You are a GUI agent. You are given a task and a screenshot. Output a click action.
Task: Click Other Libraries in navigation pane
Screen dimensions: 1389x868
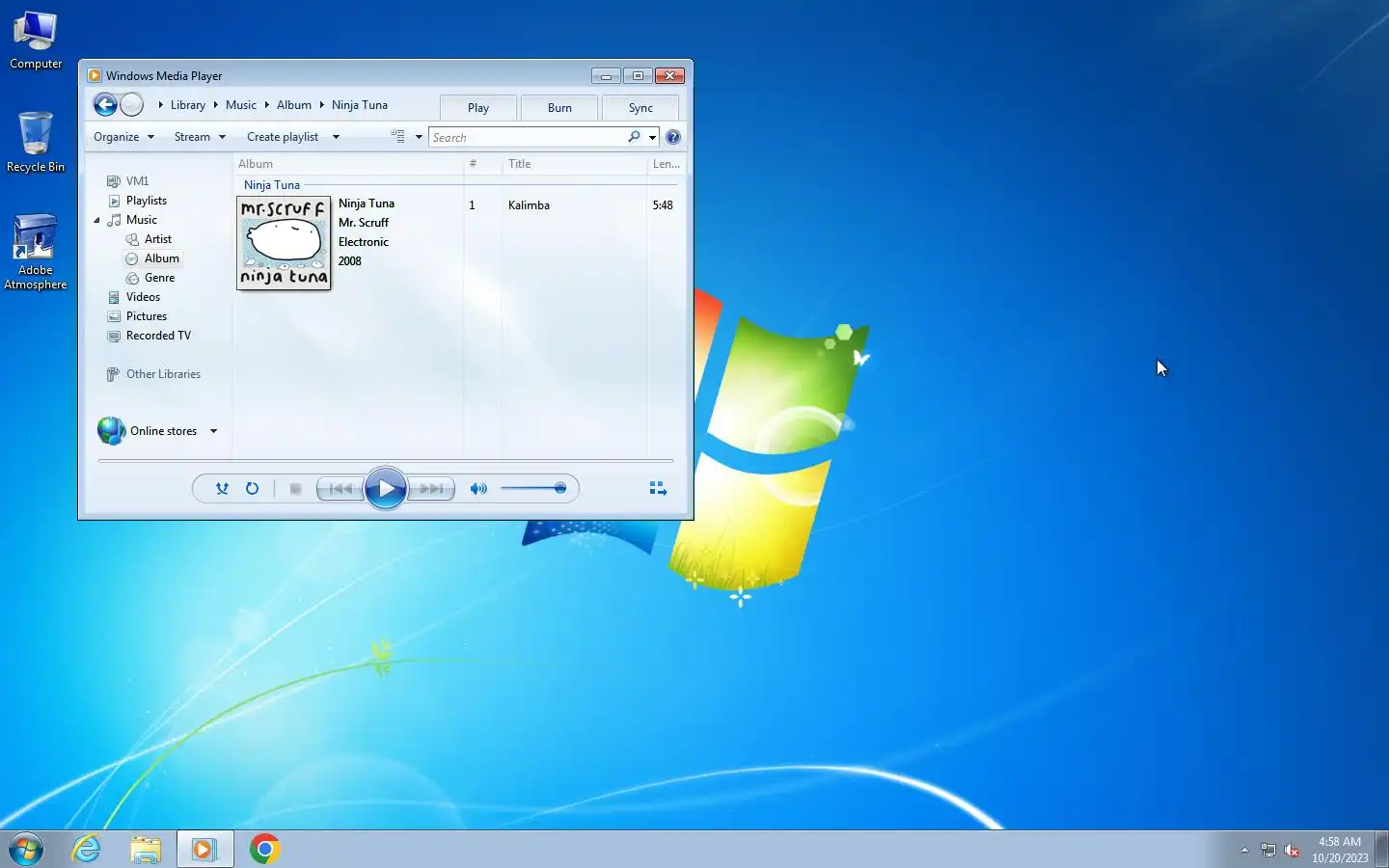click(x=163, y=374)
